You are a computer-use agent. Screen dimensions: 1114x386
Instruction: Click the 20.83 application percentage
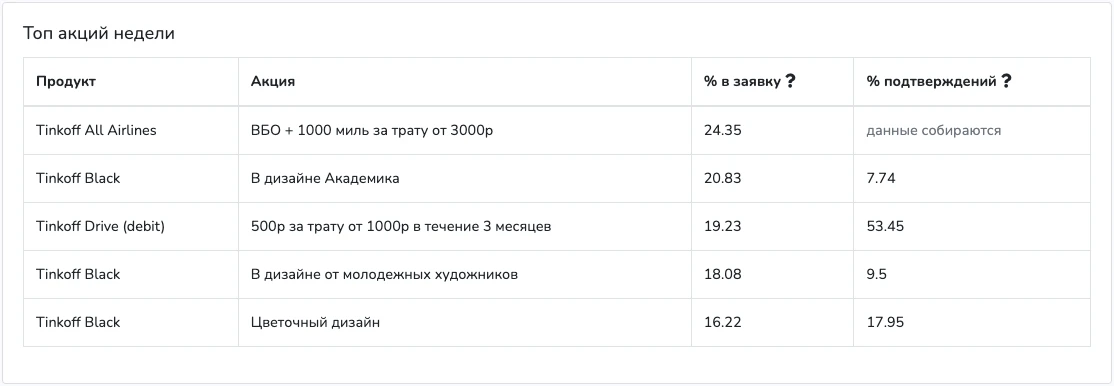coord(723,178)
